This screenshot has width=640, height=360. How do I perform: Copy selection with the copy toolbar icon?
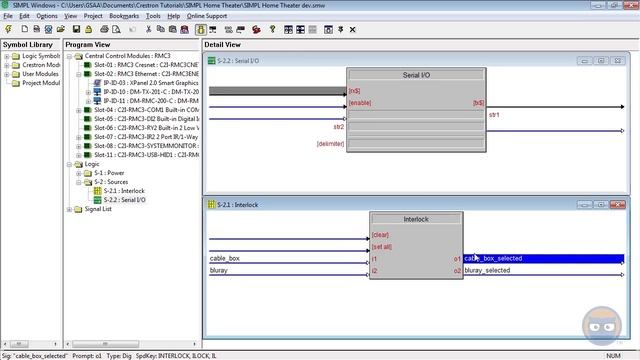pyautogui.click(x=160, y=29)
